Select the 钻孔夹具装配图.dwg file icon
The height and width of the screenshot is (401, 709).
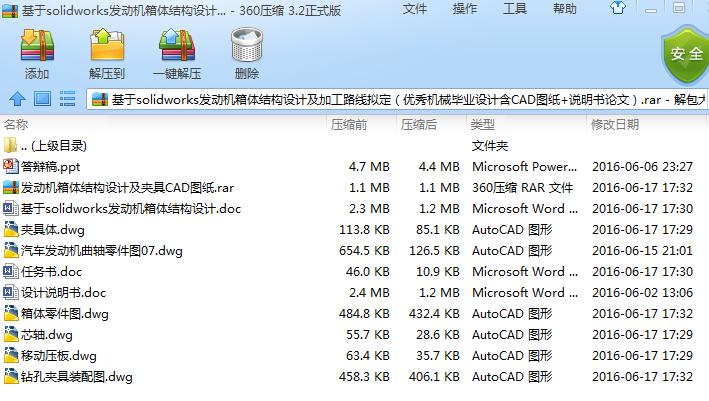click(x=10, y=376)
